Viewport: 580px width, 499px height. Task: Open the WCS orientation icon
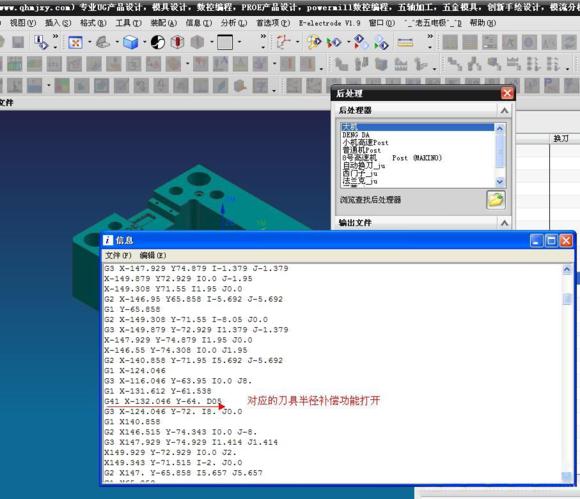283,42
